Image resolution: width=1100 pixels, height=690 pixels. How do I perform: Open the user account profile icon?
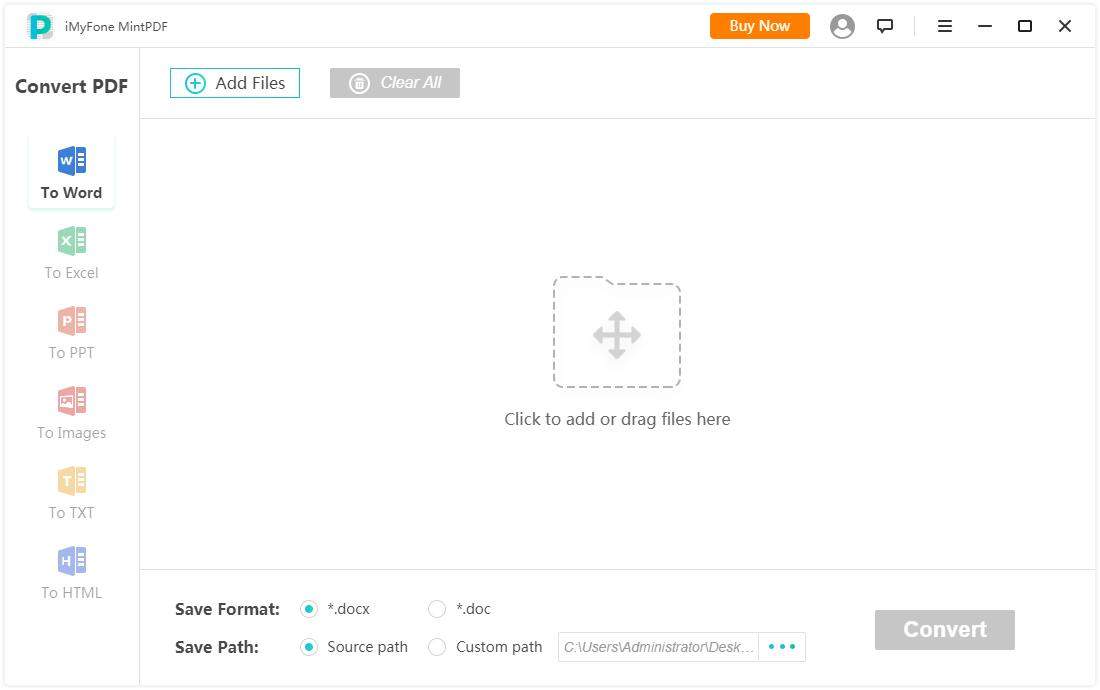[x=842, y=26]
